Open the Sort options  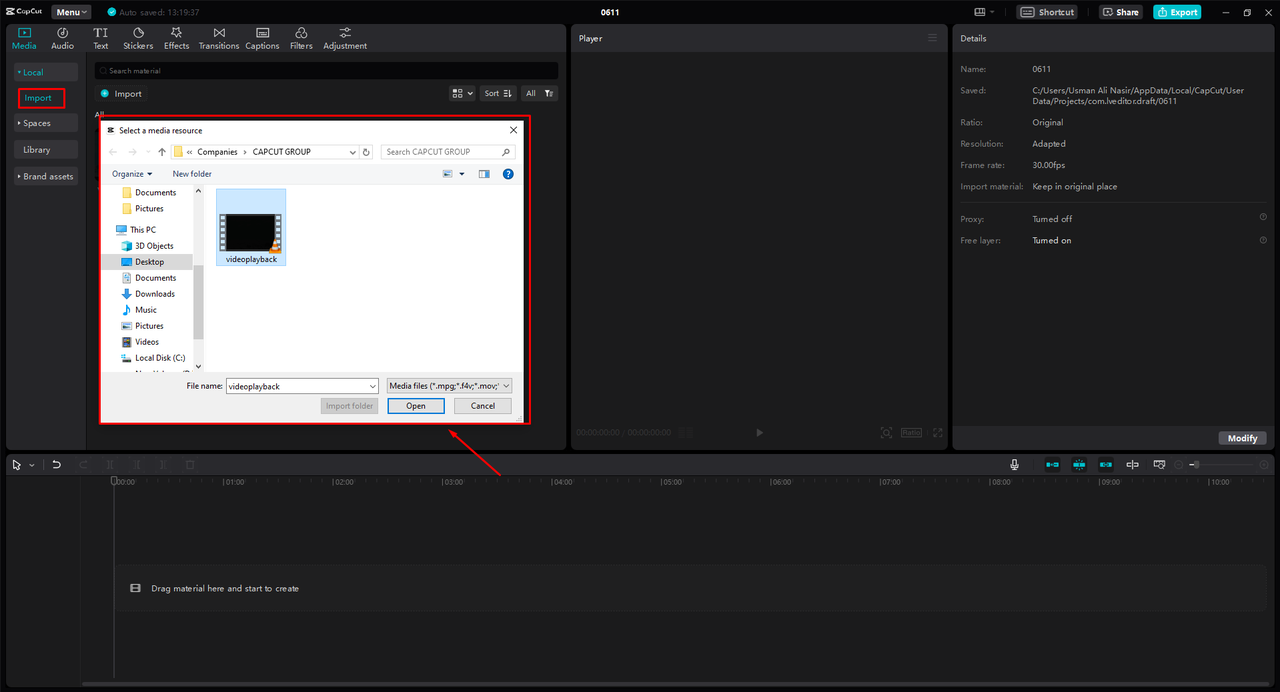498,93
